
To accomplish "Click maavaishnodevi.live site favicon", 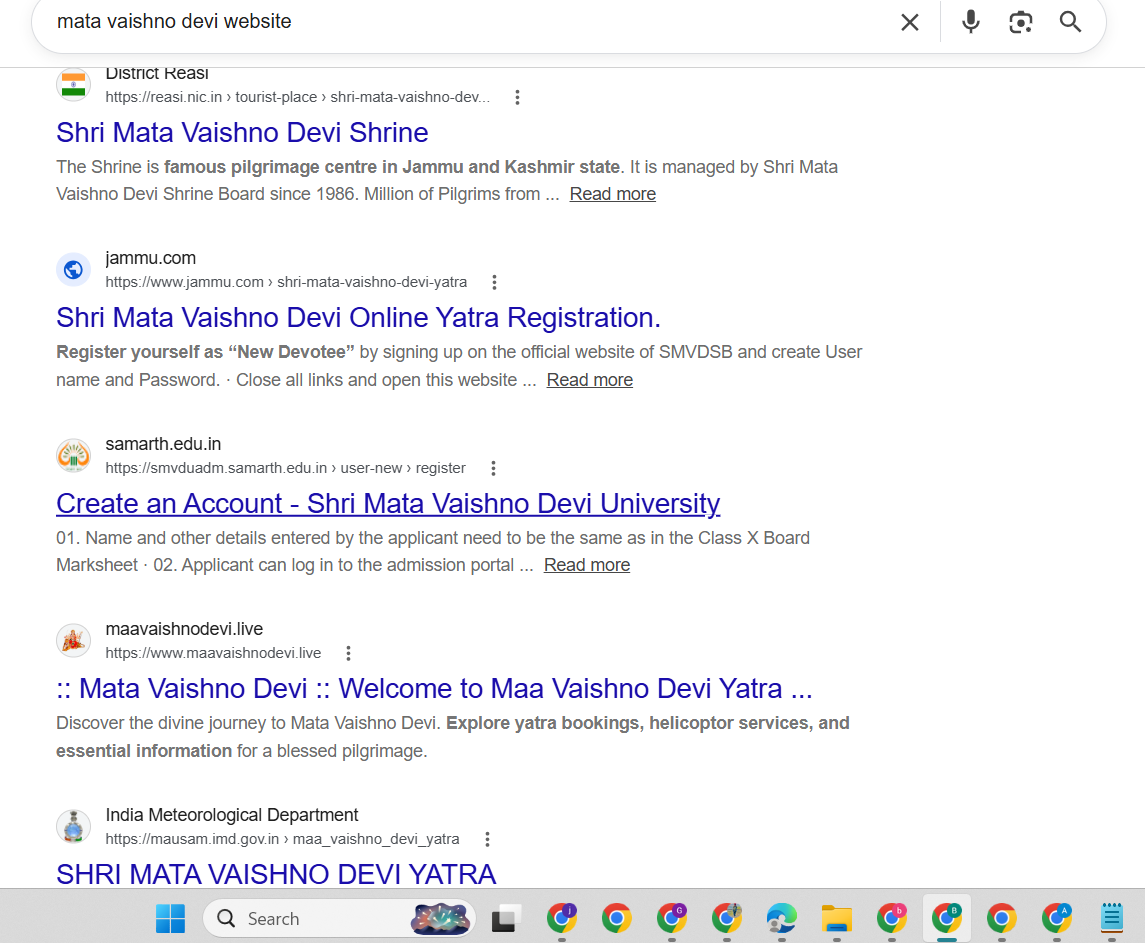I will click(74, 641).
